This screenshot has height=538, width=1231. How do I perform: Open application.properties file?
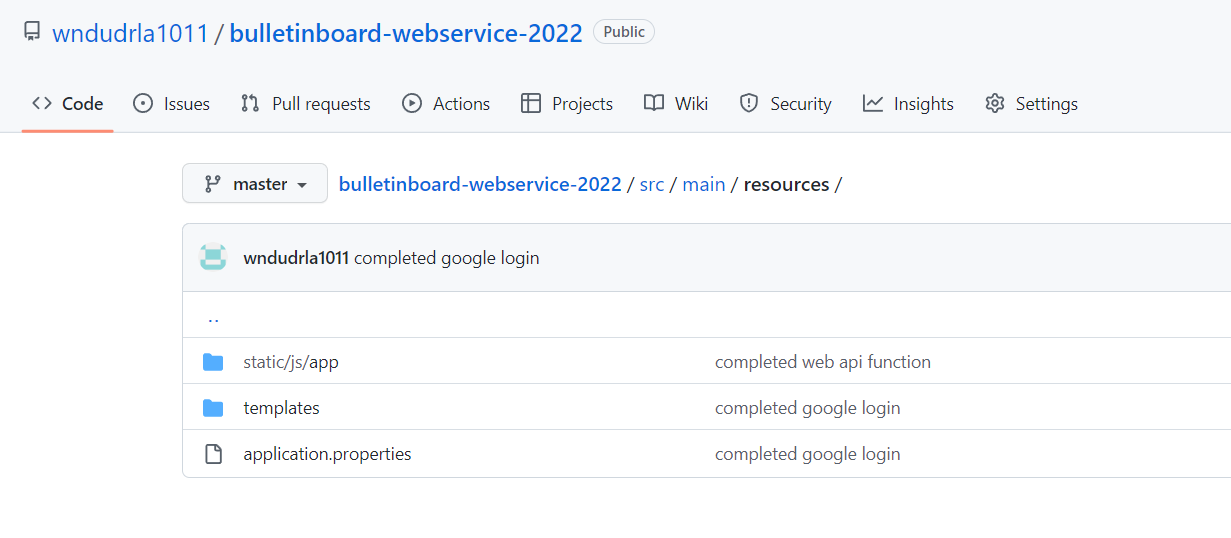pyautogui.click(x=328, y=454)
